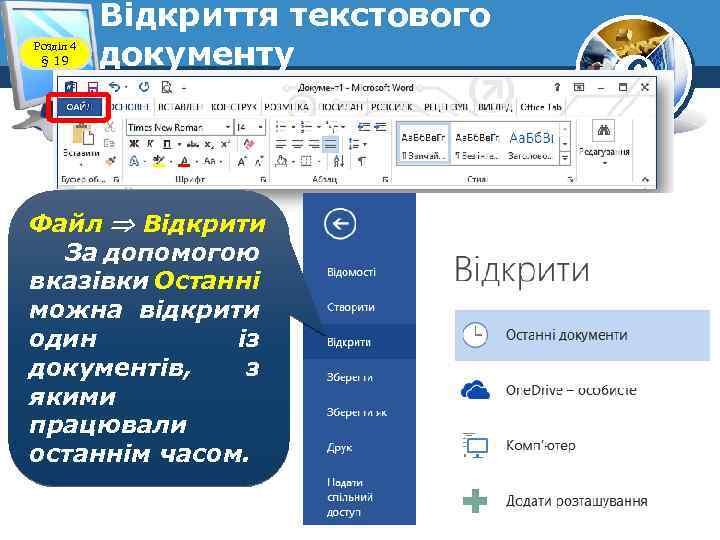The image size is (720, 540).
Task: Click the Redo/repeat arrow icon
Action: click(x=144, y=86)
